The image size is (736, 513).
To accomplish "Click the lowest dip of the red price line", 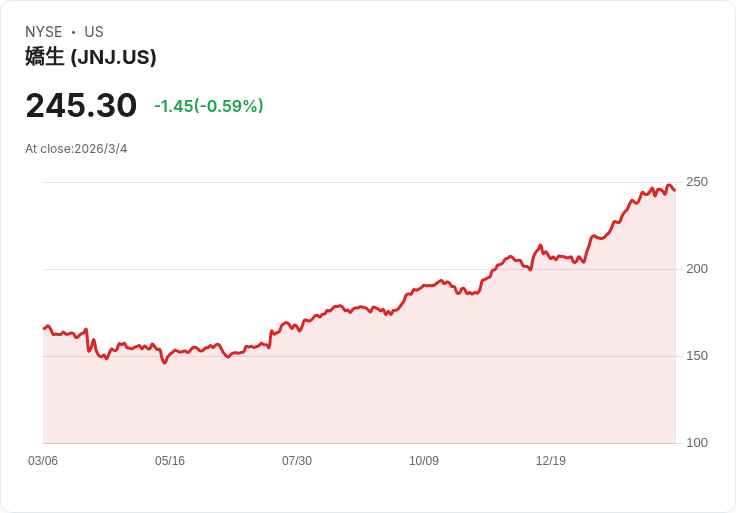I will (x=165, y=362).
